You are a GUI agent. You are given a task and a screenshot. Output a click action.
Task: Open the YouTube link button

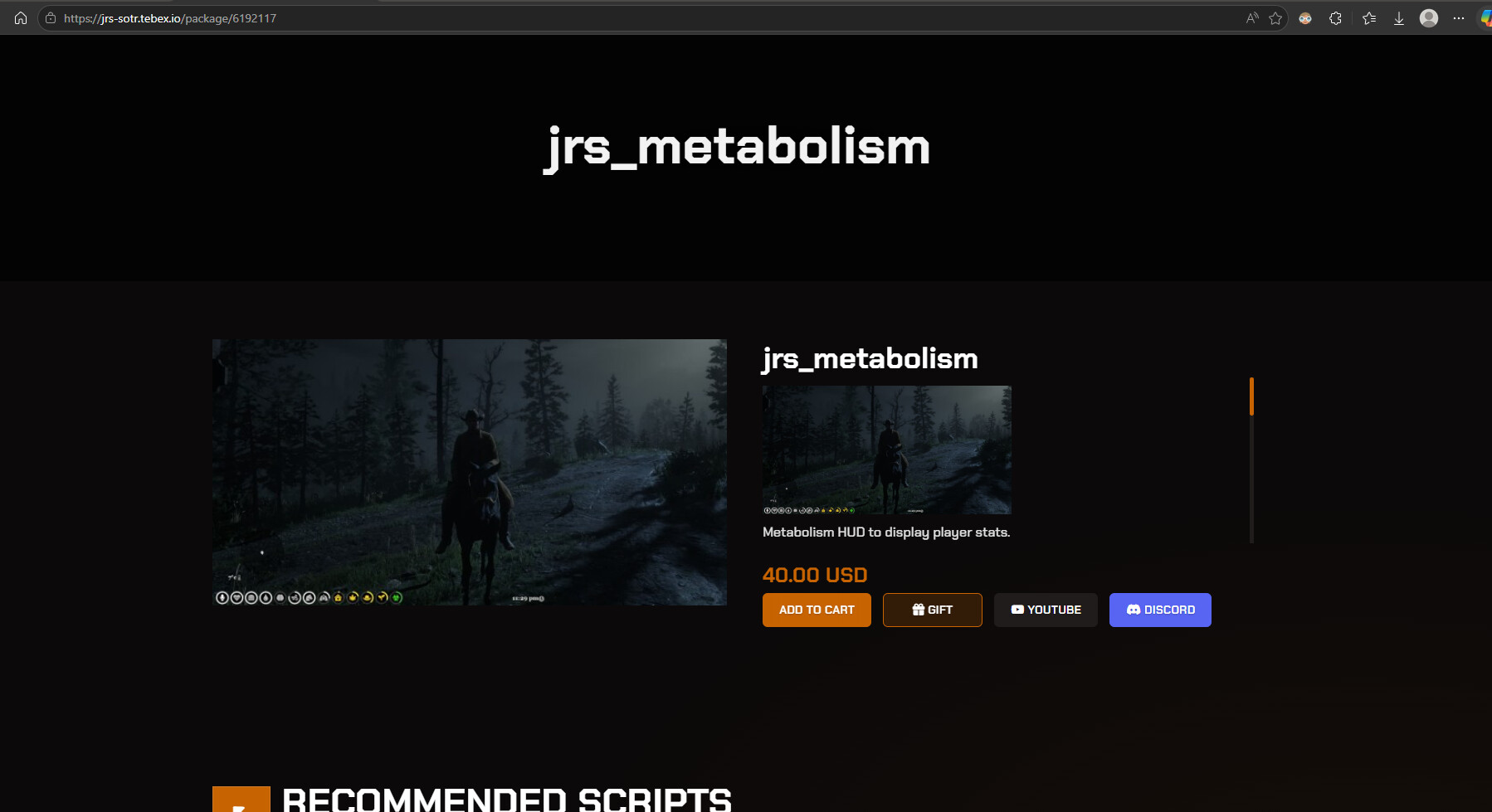(1046, 610)
